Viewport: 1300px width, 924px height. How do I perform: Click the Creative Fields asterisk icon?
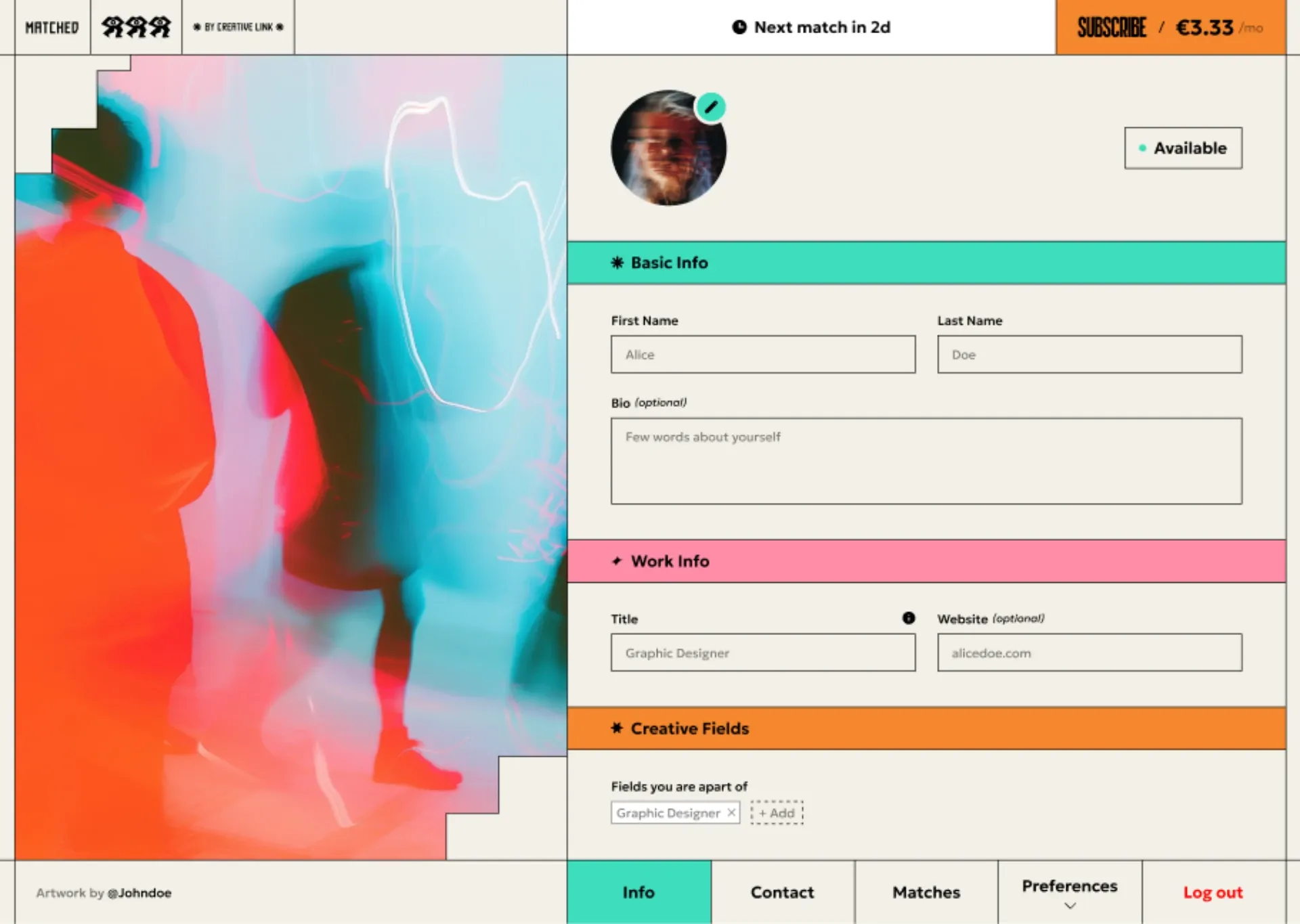tap(617, 728)
